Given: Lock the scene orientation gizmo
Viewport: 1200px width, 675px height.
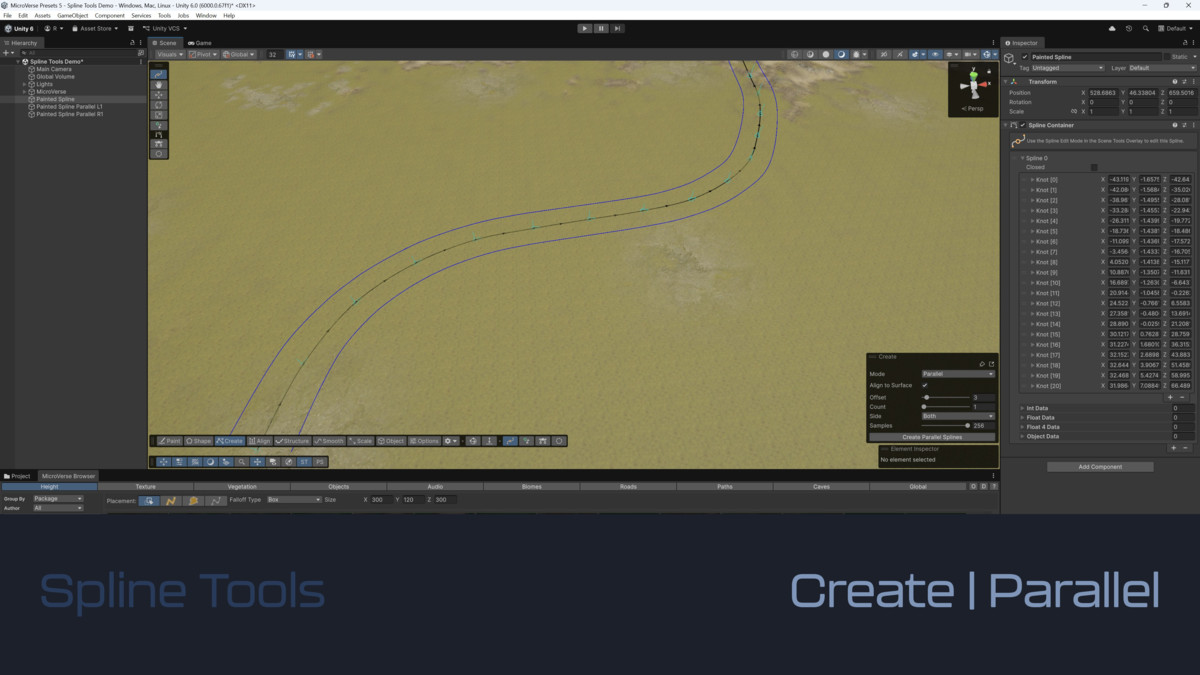Looking at the screenshot, I should (990, 70).
